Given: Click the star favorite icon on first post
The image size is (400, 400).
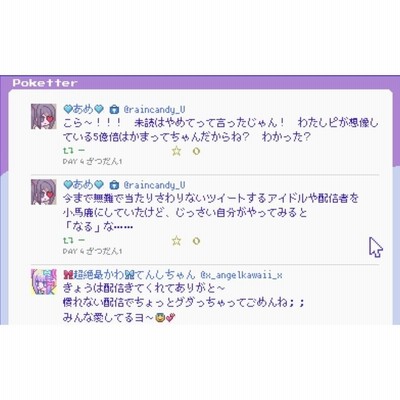Looking at the screenshot, I should click(176, 151).
